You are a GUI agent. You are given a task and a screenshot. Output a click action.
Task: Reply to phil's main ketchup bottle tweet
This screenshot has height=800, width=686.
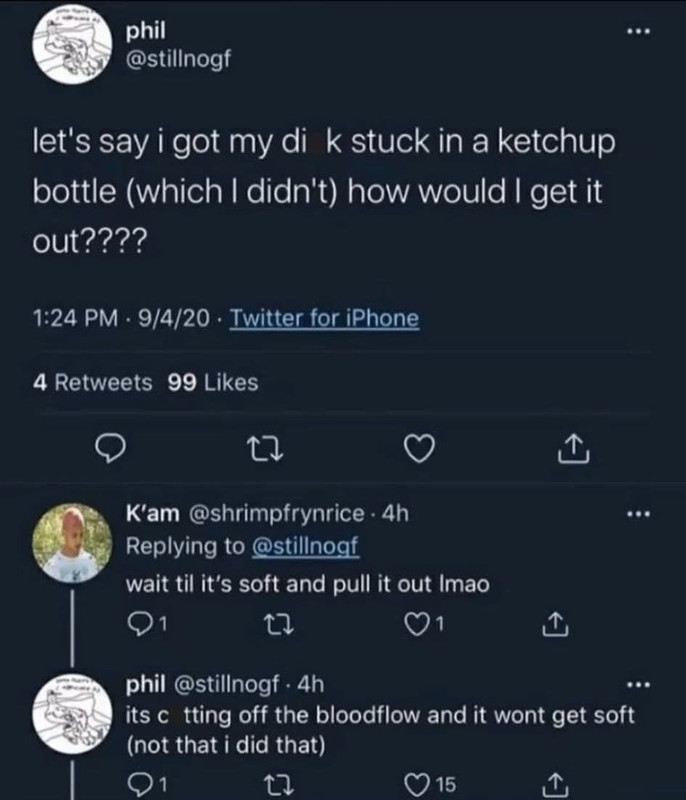pos(111,448)
